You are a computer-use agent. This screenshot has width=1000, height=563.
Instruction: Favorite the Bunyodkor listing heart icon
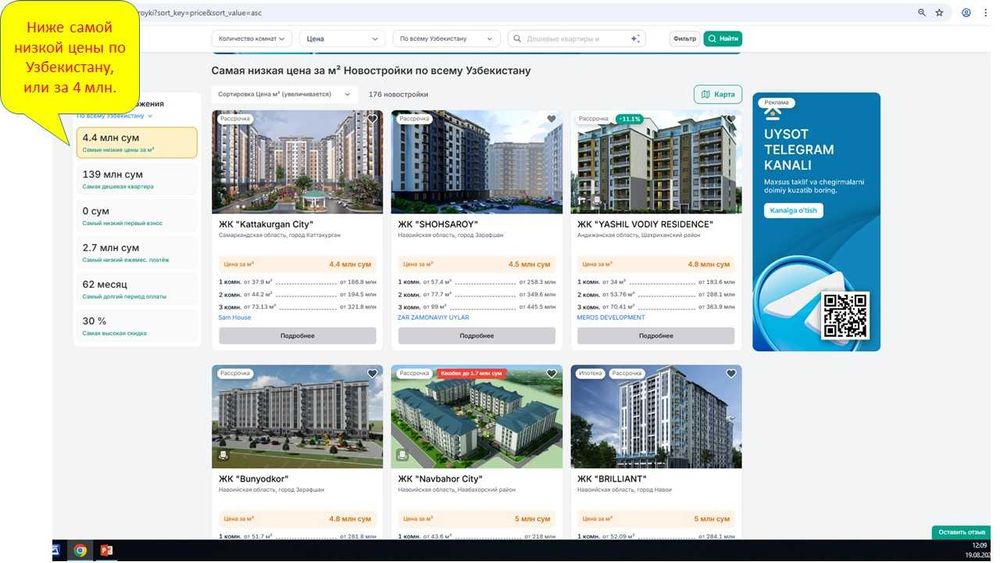[x=372, y=374]
